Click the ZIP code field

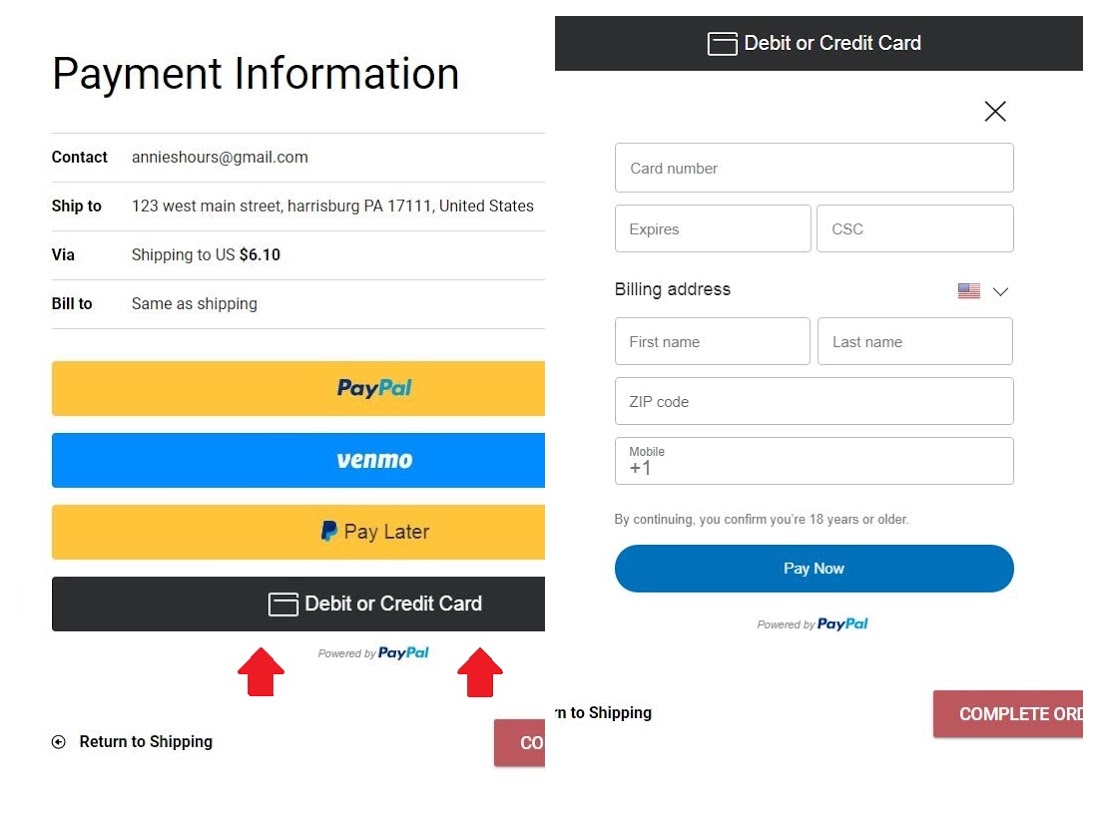coord(814,401)
